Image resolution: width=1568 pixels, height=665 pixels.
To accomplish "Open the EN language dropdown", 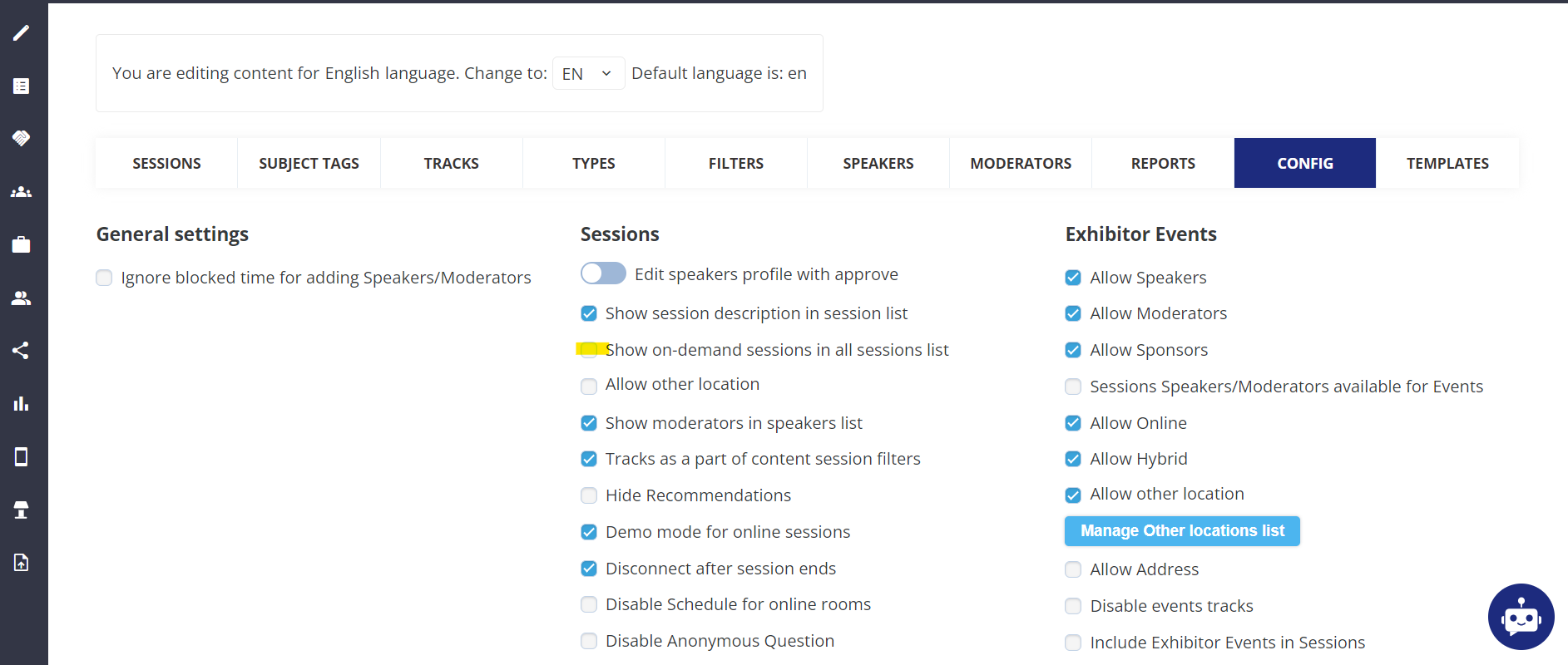I will 588,73.
